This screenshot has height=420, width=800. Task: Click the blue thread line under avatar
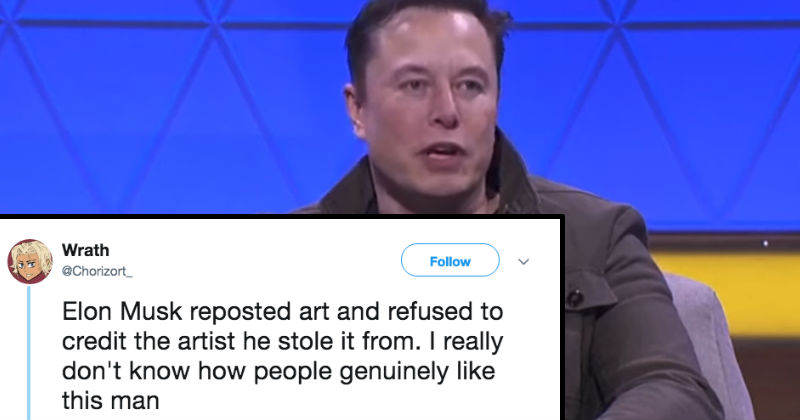point(29,353)
